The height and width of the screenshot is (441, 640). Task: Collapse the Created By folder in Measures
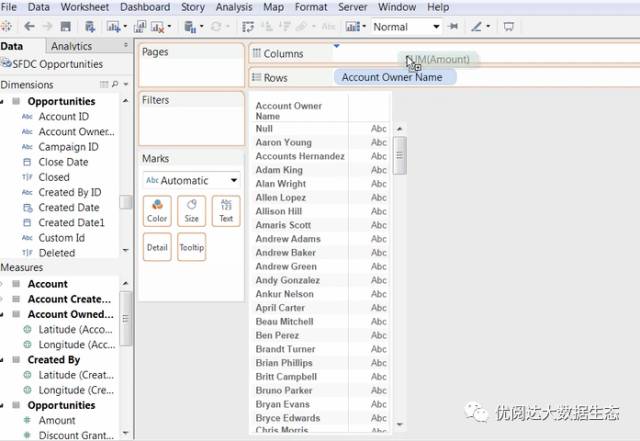(4, 360)
